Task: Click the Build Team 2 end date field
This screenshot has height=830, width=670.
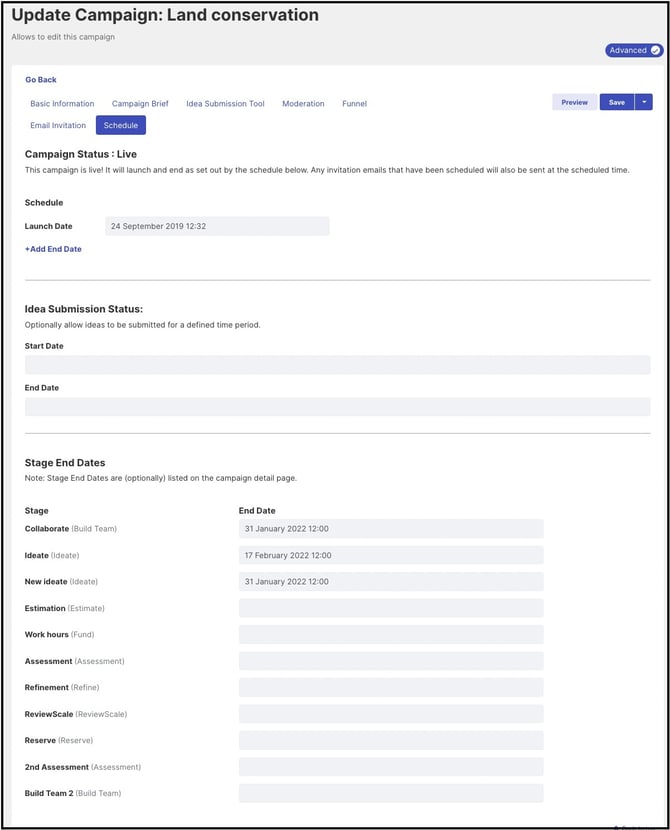Action: click(x=391, y=793)
